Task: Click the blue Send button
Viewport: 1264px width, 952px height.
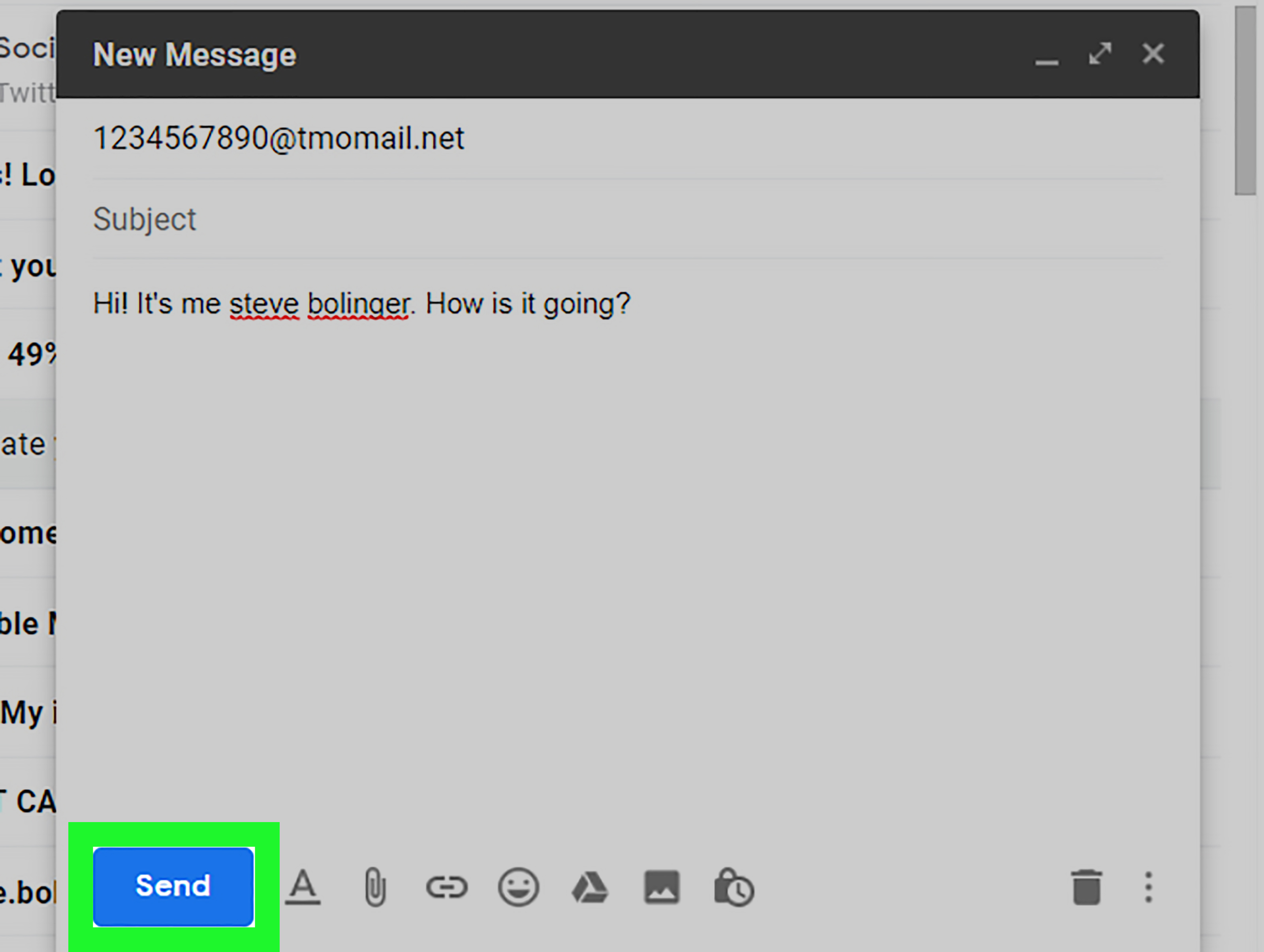Action: [x=173, y=886]
